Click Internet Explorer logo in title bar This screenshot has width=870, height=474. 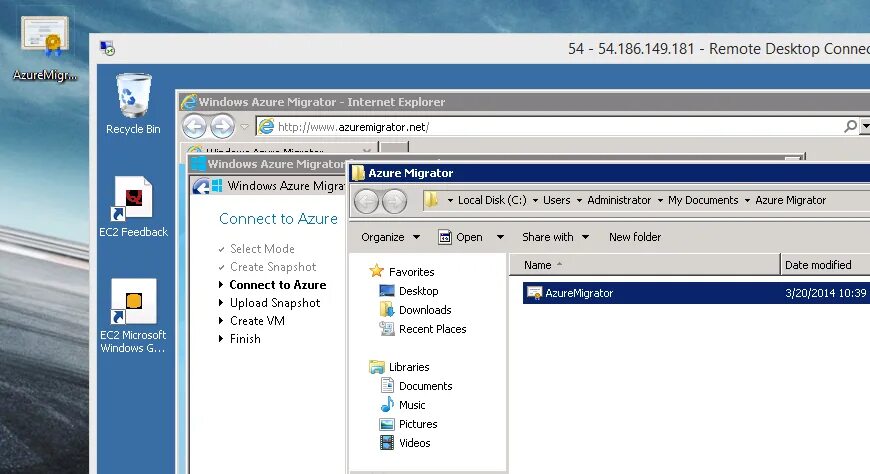pyautogui.click(x=189, y=102)
